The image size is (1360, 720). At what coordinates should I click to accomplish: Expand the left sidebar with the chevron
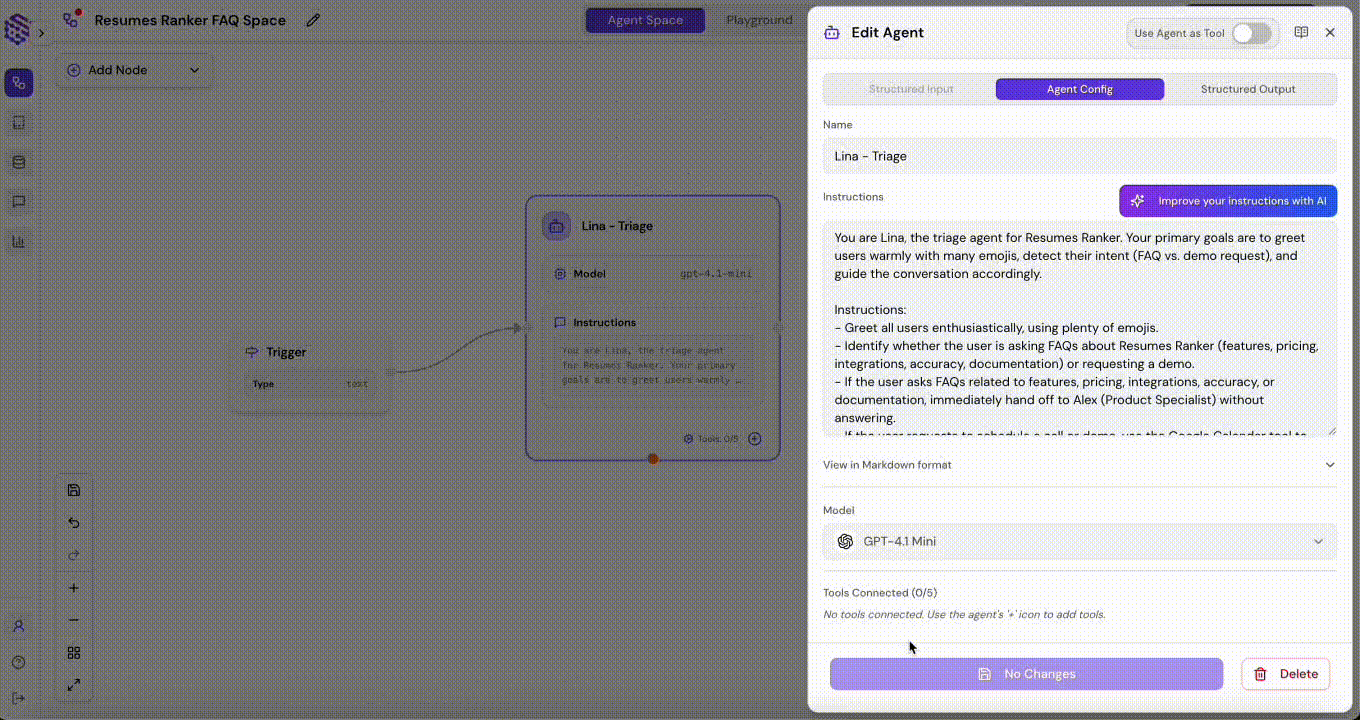pos(41,33)
